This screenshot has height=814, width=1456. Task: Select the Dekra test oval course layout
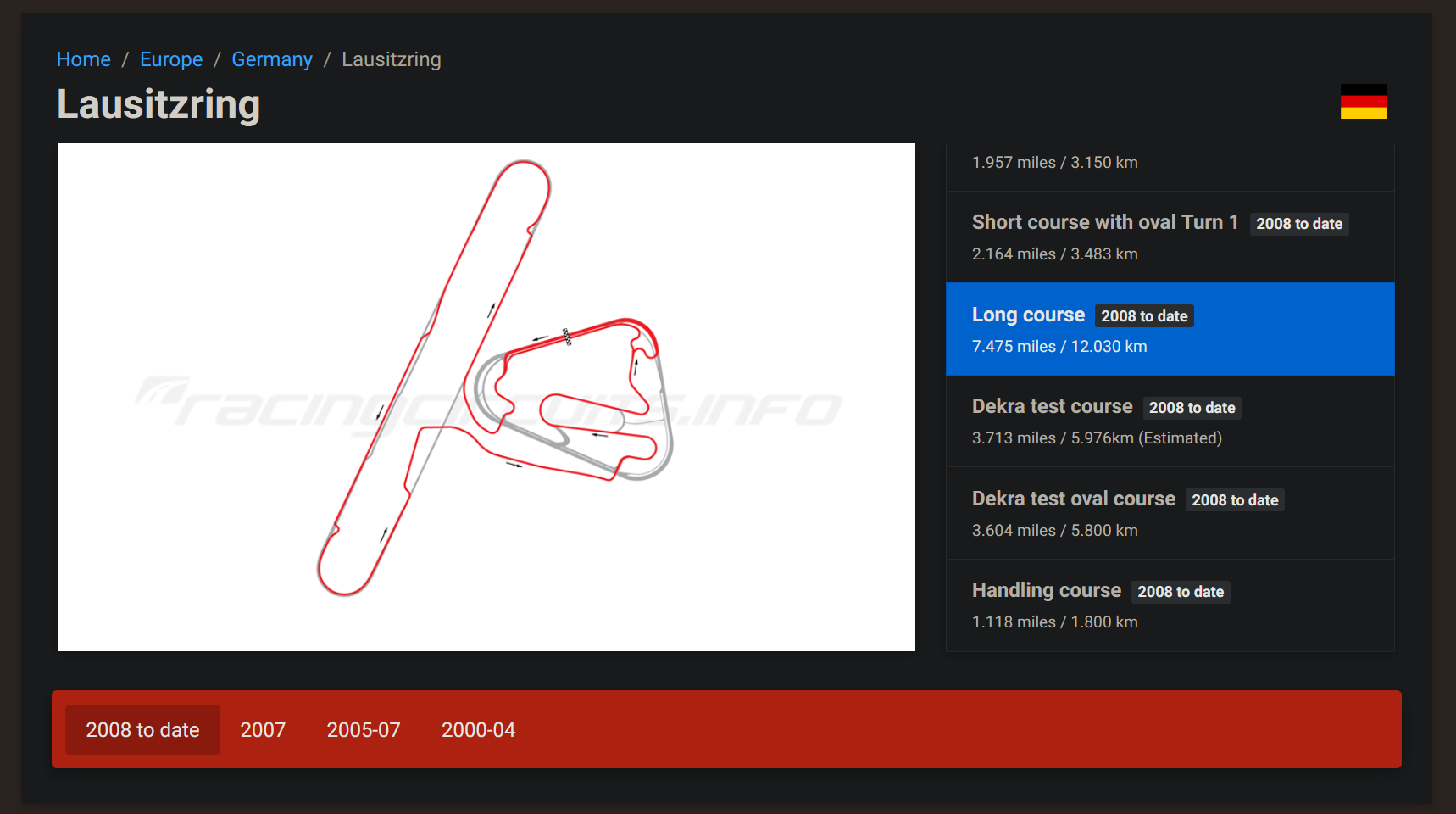pyautogui.click(x=1170, y=513)
